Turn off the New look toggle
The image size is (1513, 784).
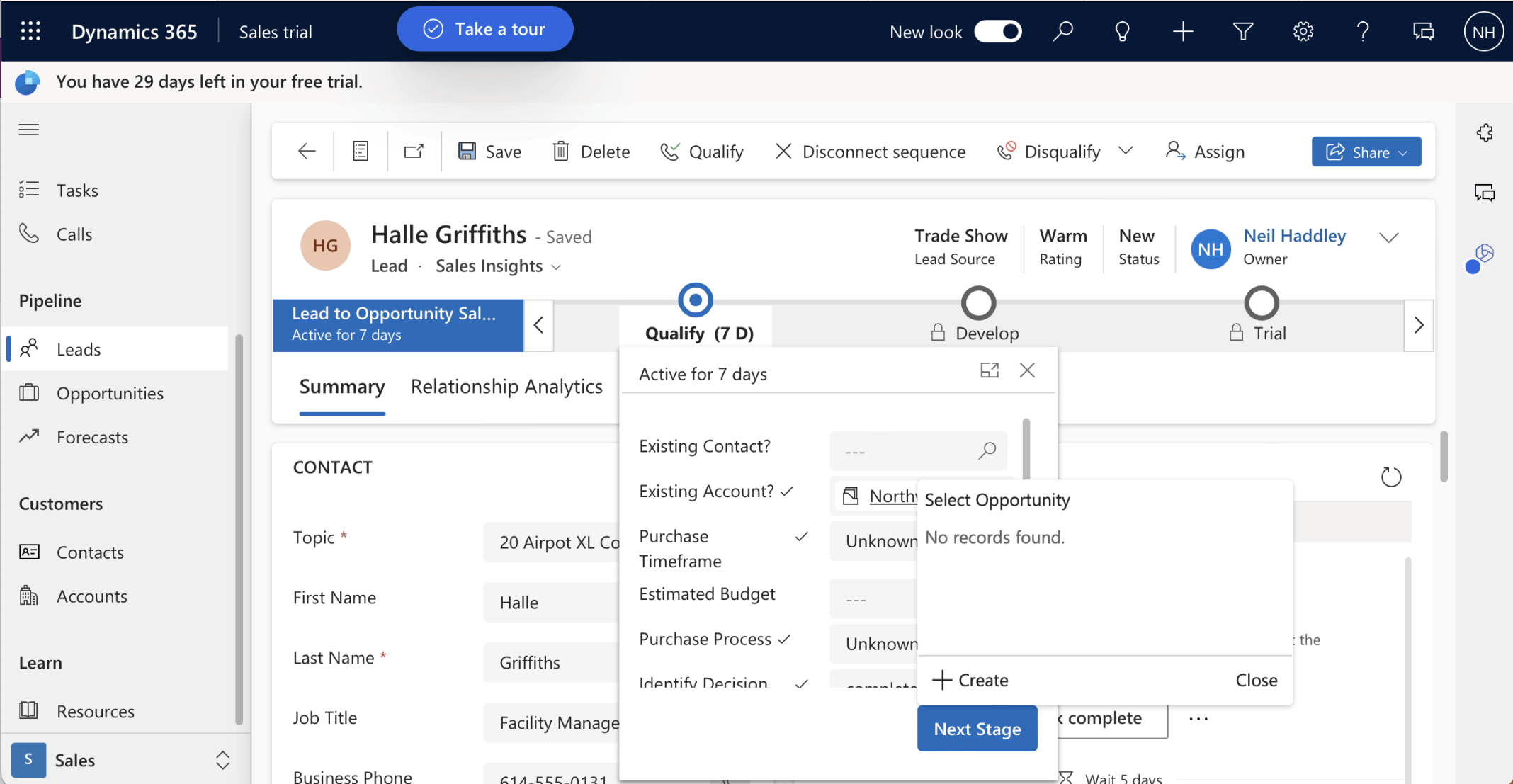coord(998,31)
